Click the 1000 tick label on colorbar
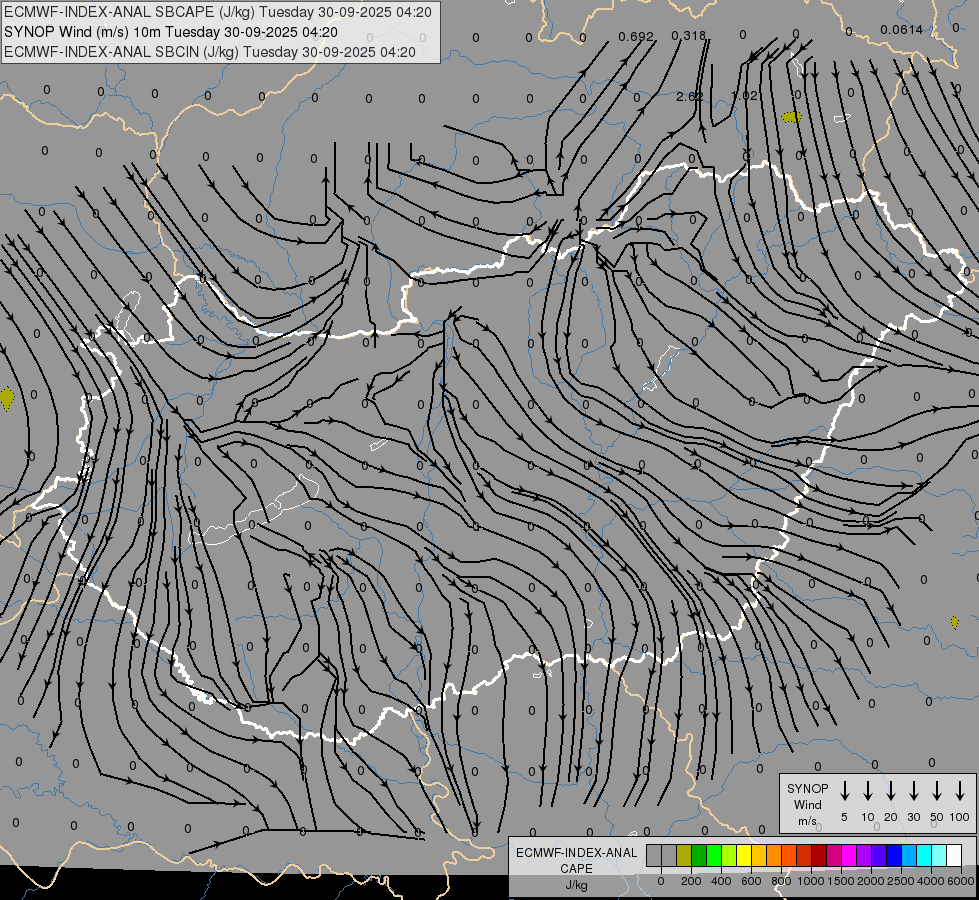979x900 pixels. pyautogui.click(x=810, y=881)
